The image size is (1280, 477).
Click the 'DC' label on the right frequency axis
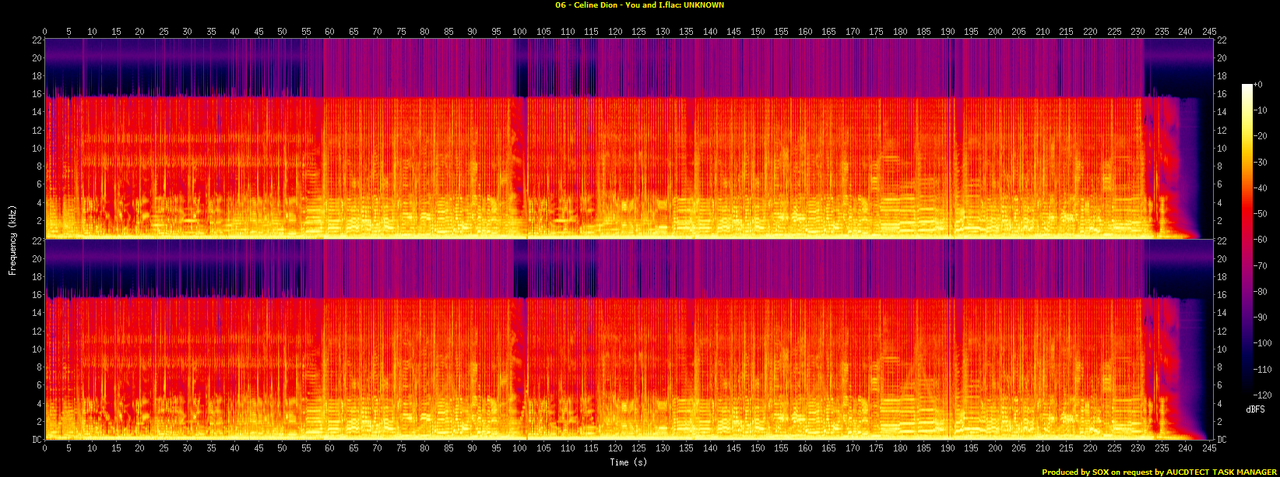[x=1222, y=439]
